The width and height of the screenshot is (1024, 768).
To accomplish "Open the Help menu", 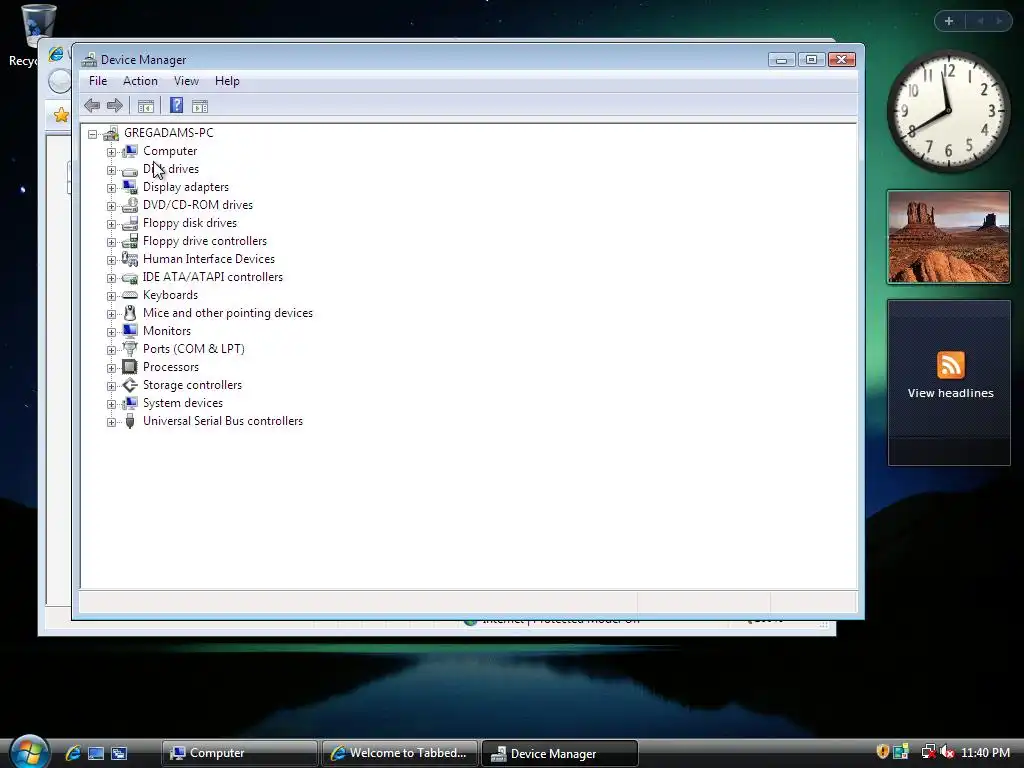I will 227,81.
